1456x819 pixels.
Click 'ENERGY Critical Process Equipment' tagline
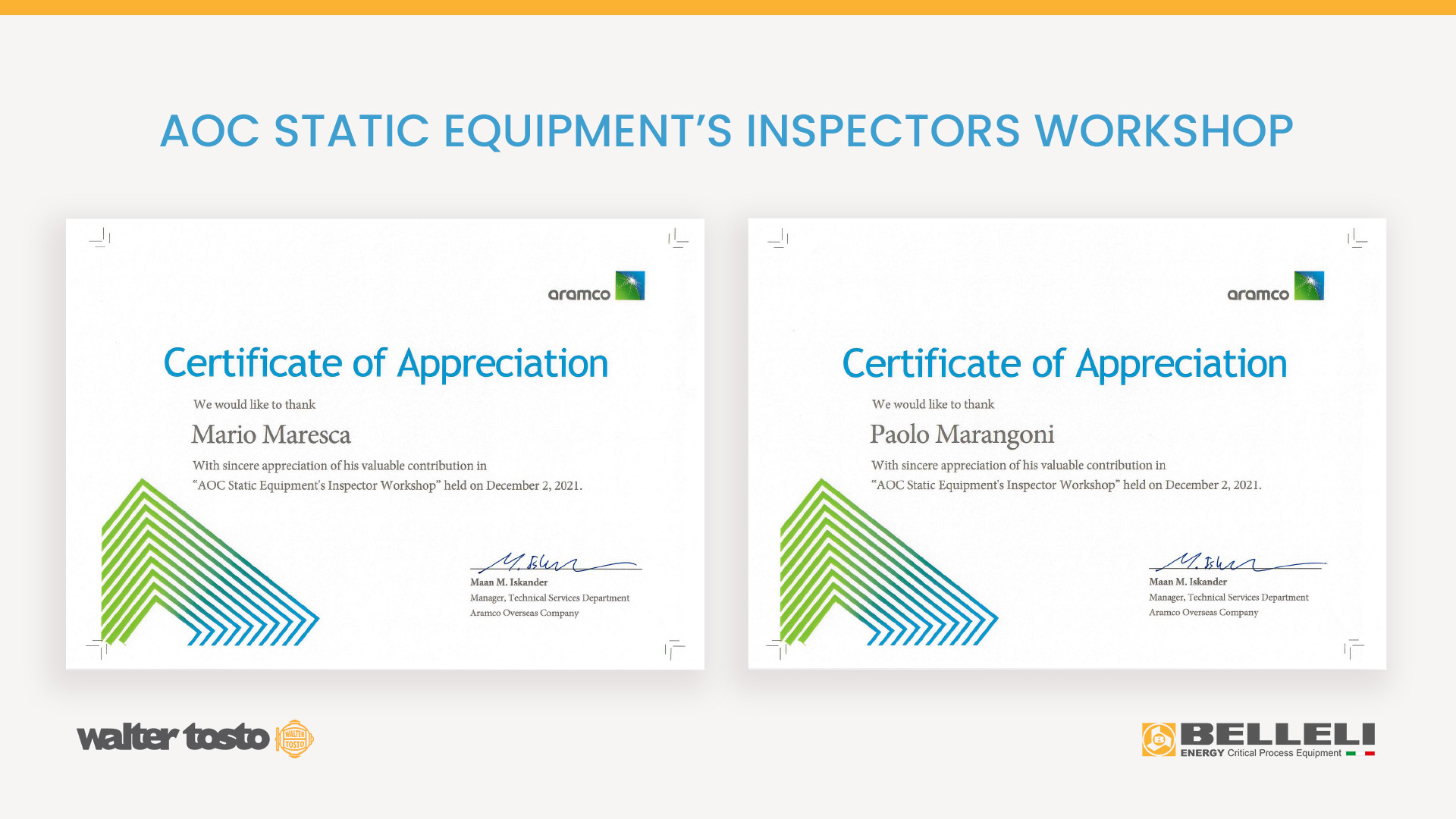click(x=1260, y=753)
